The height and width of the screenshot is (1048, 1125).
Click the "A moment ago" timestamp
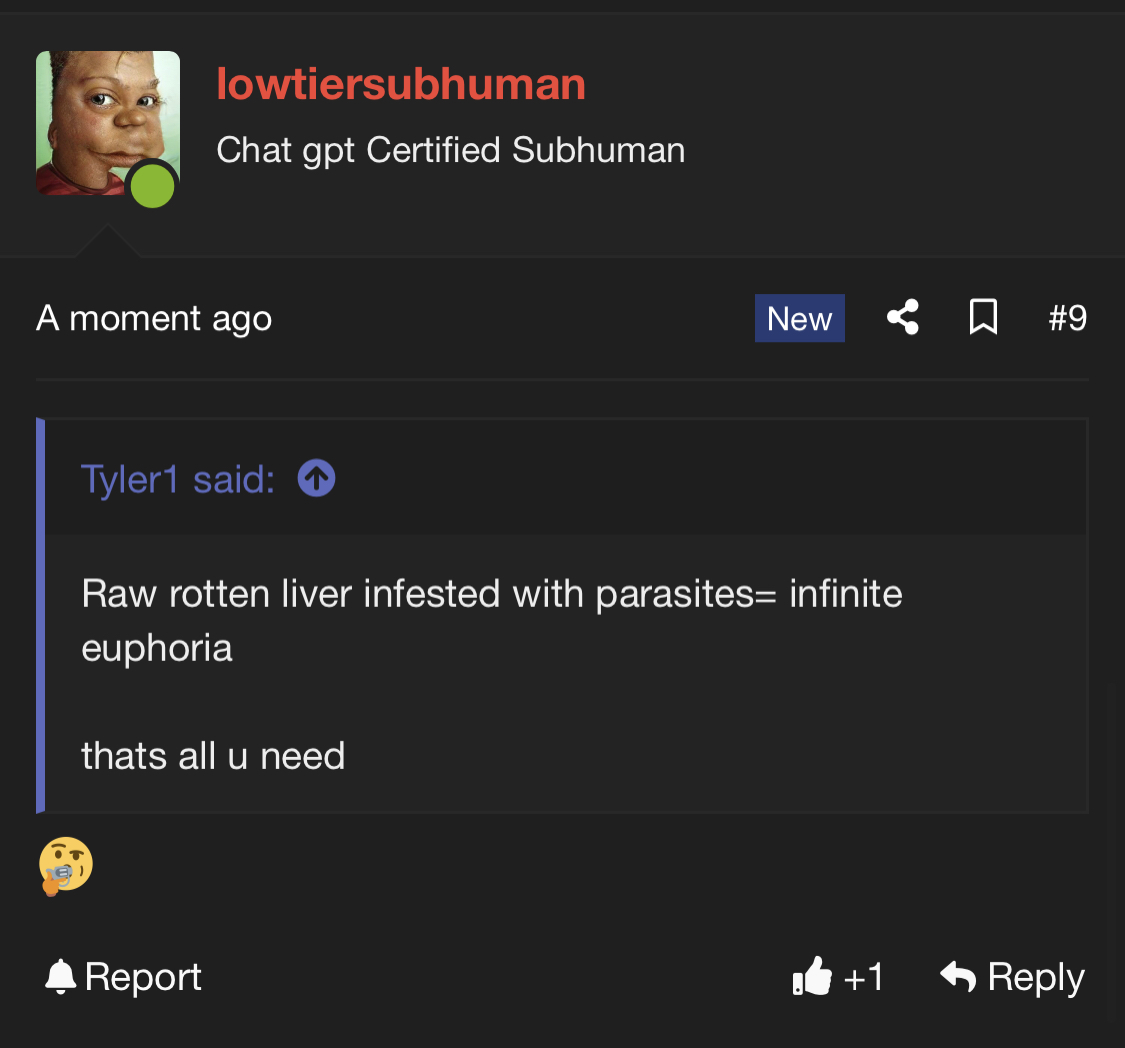point(154,319)
